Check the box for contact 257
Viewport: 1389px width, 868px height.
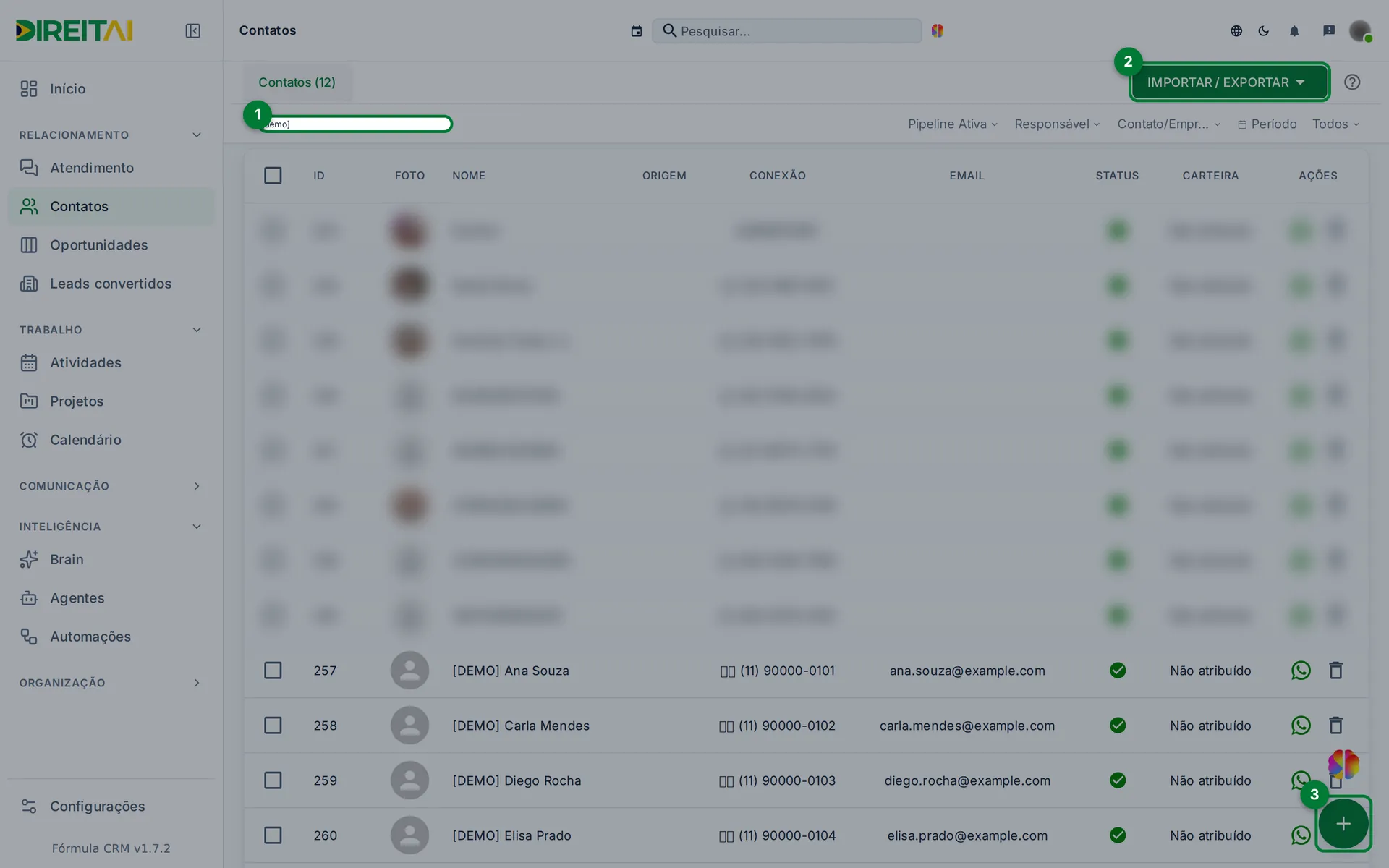click(273, 671)
